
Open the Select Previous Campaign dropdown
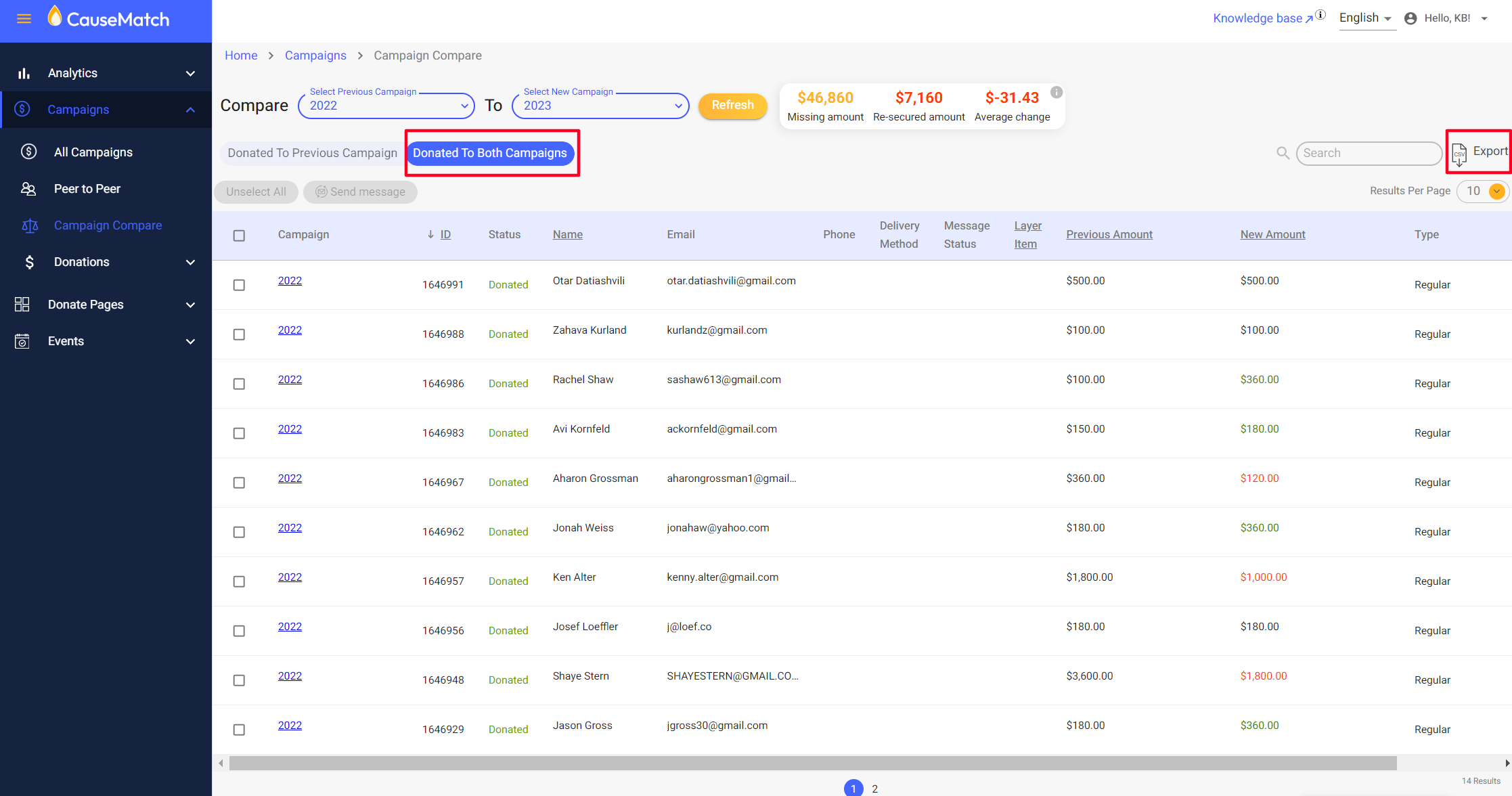point(386,106)
